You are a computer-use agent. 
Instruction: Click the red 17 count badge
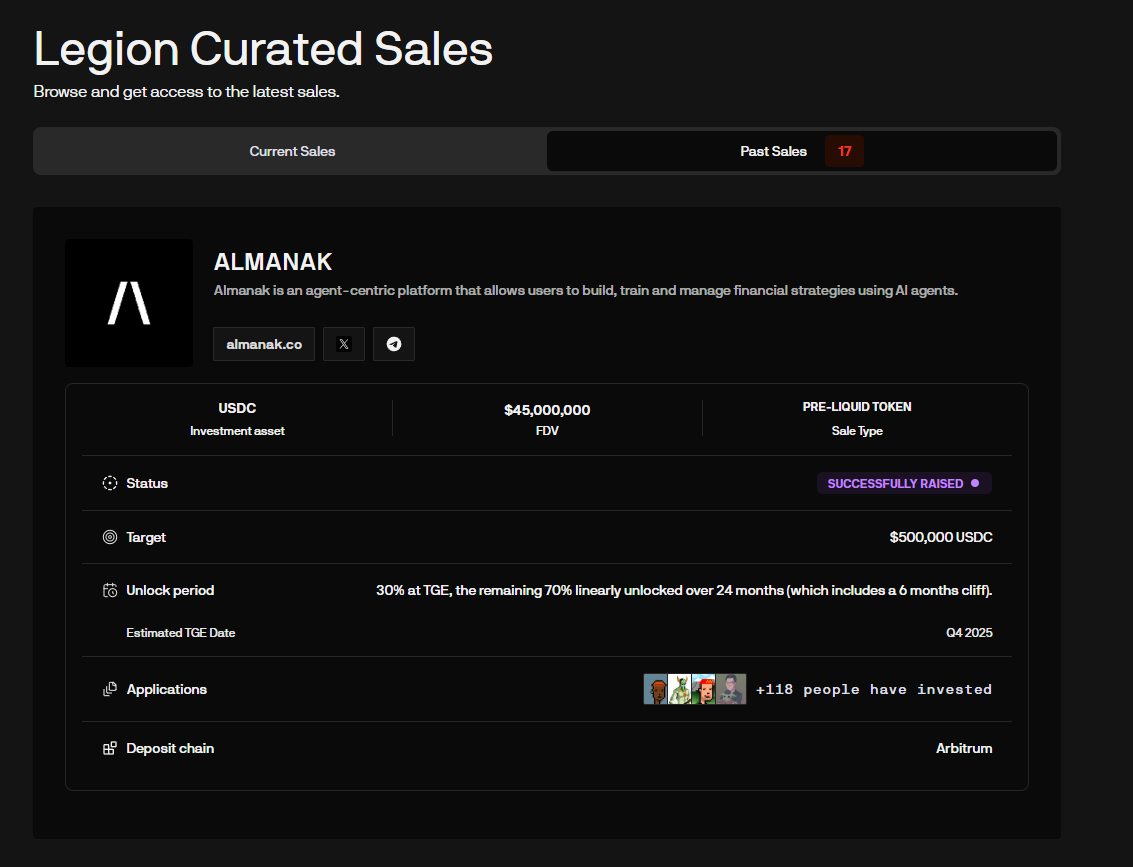tap(845, 151)
